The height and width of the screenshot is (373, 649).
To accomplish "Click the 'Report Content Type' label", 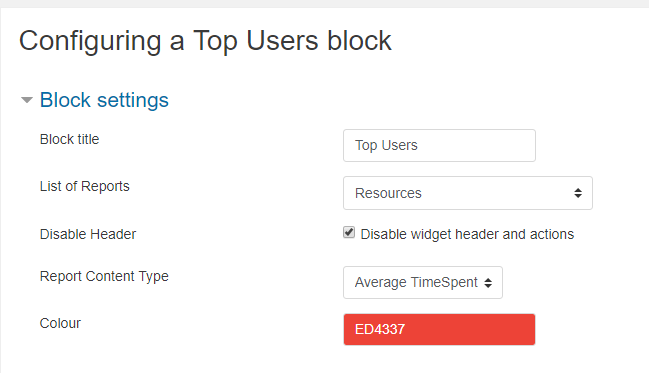I will (x=104, y=277).
